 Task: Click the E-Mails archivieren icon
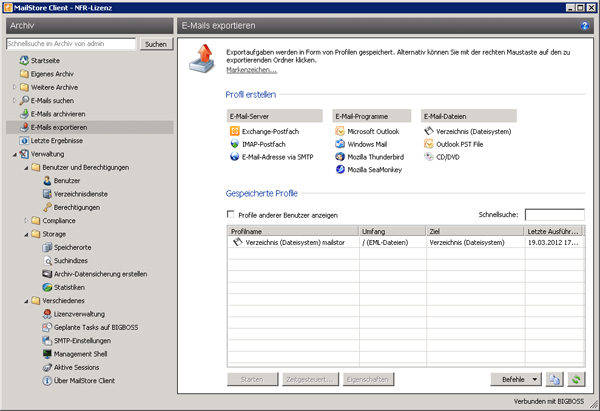click(x=24, y=114)
